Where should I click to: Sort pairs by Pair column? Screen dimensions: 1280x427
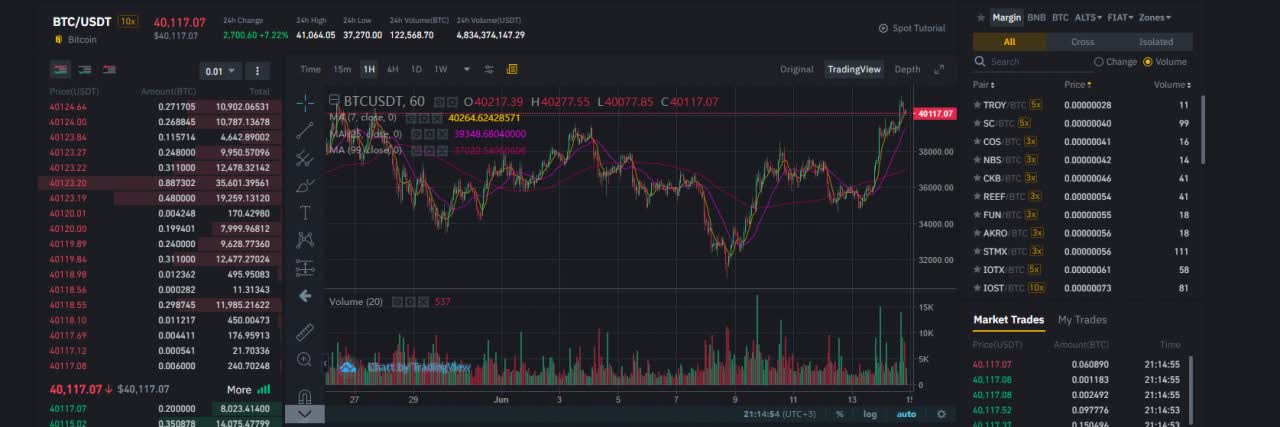[983, 85]
